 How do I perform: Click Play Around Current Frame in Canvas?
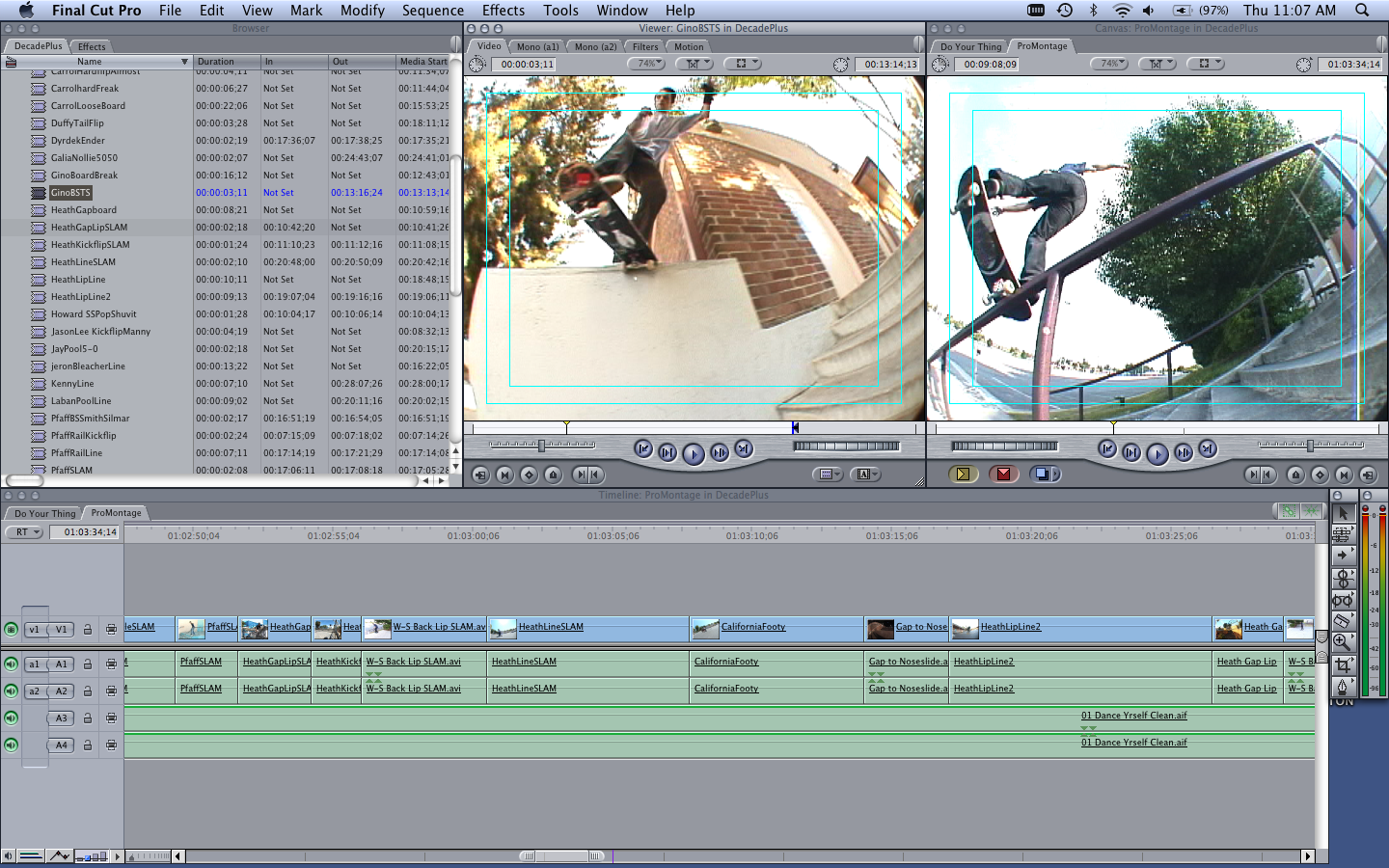point(1184,451)
